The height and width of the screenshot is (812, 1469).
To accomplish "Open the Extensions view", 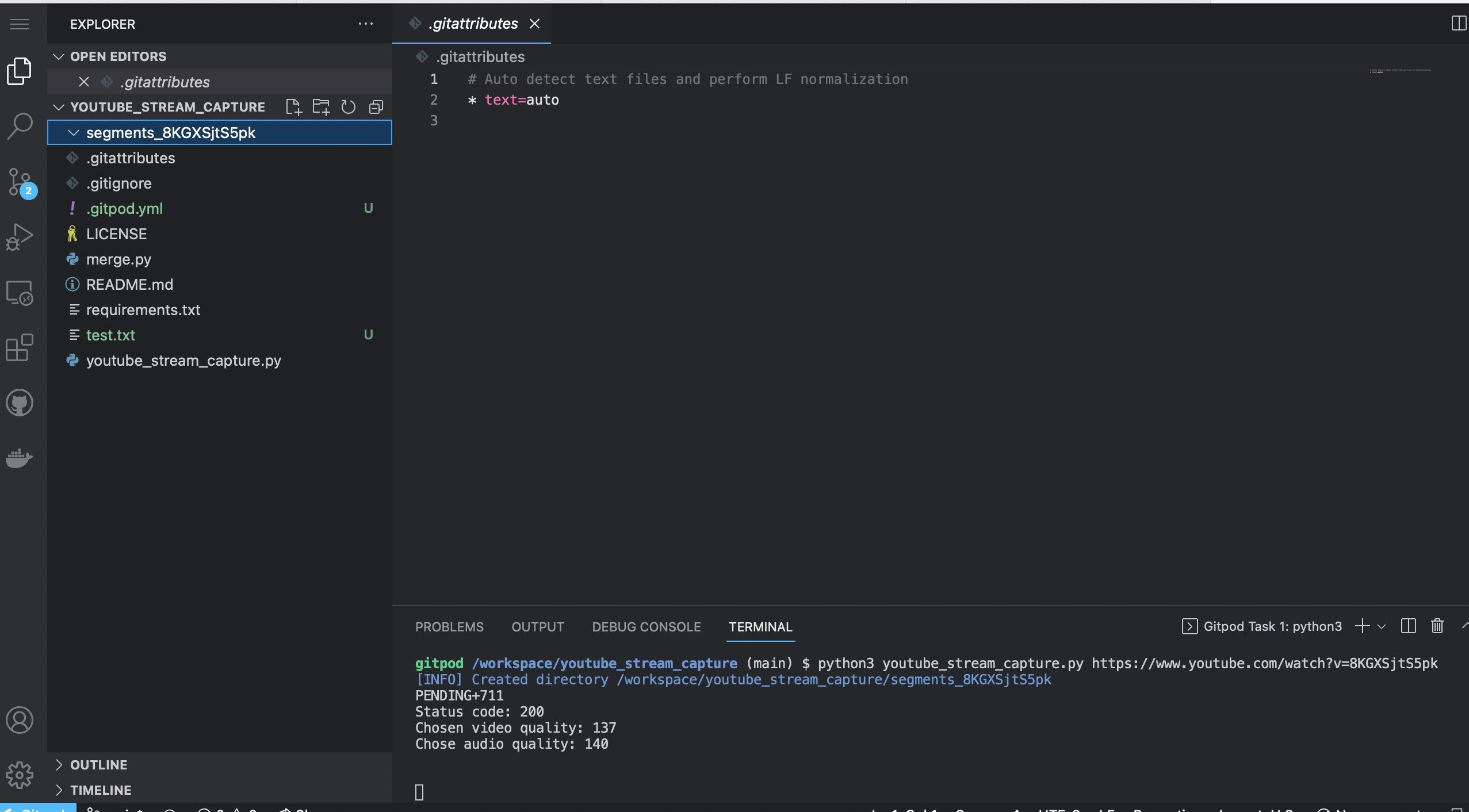I will pos(20,347).
